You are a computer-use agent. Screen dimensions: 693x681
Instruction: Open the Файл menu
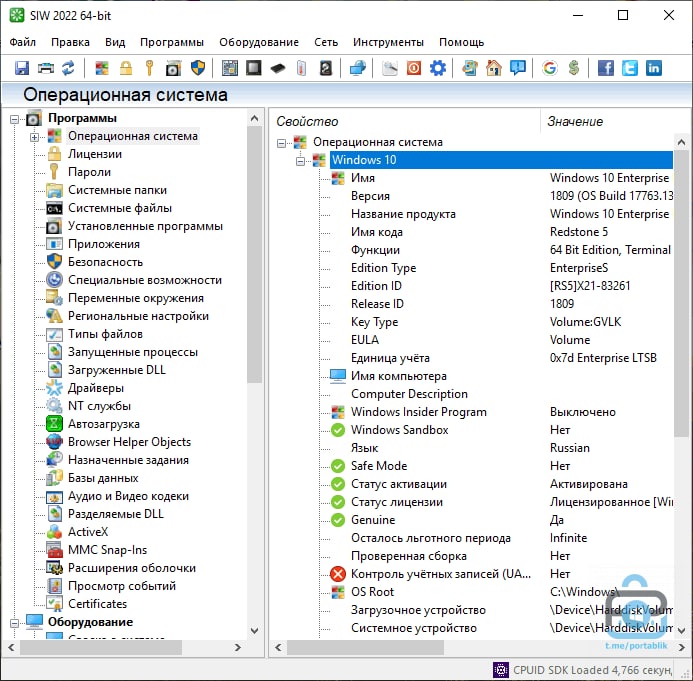(23, 42)
